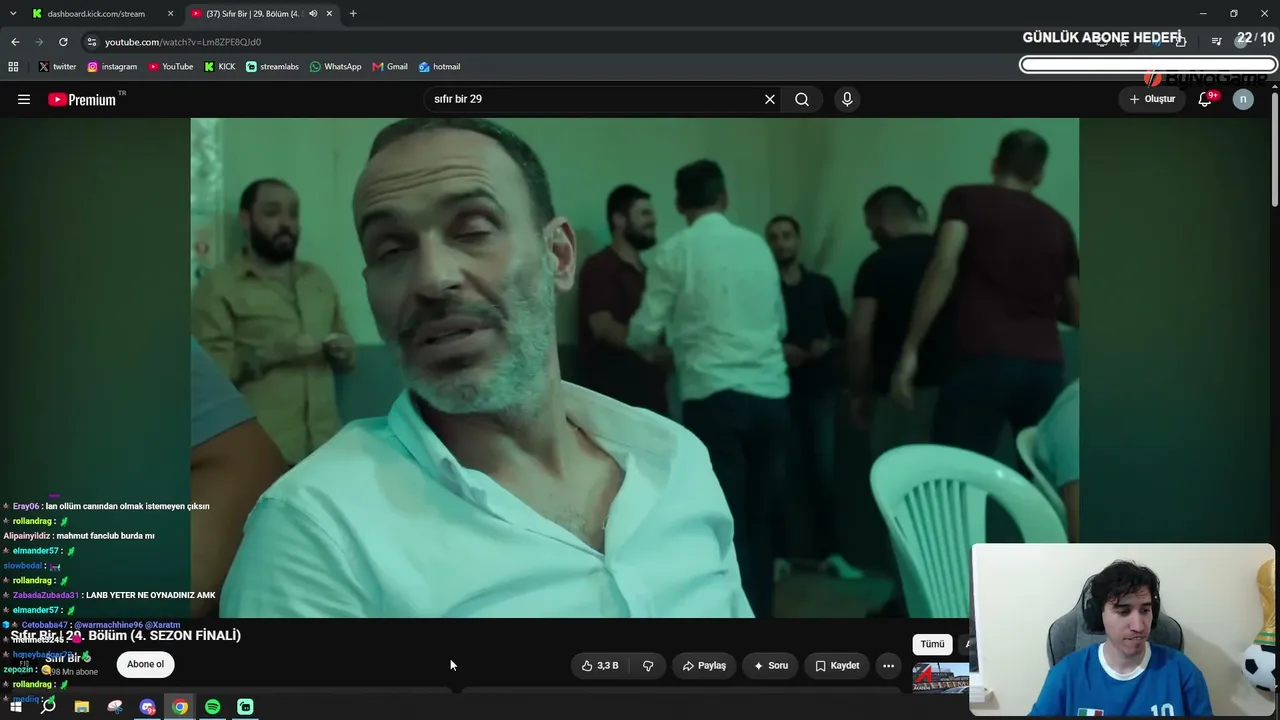This screenshot has height=720, width=1280.
Task: View site information icon in address bar
Action: [92, 42]
